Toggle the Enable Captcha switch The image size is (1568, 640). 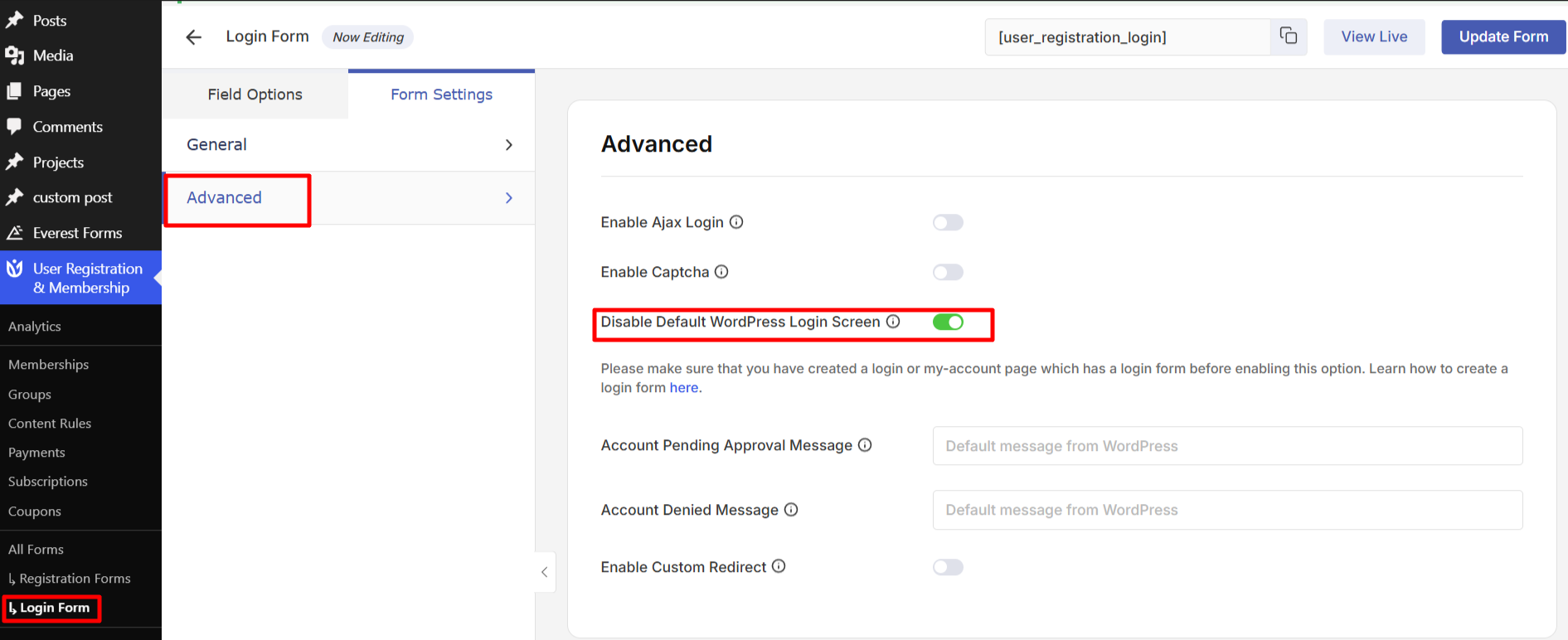click(948, 272)
